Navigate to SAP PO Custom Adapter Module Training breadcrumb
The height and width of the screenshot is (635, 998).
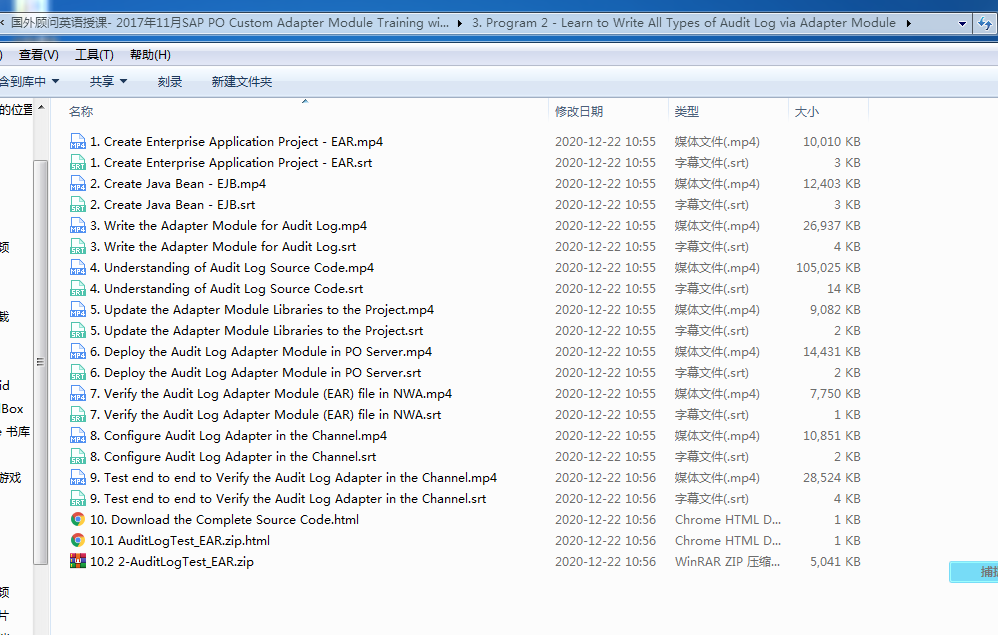[x=229, y=23]
